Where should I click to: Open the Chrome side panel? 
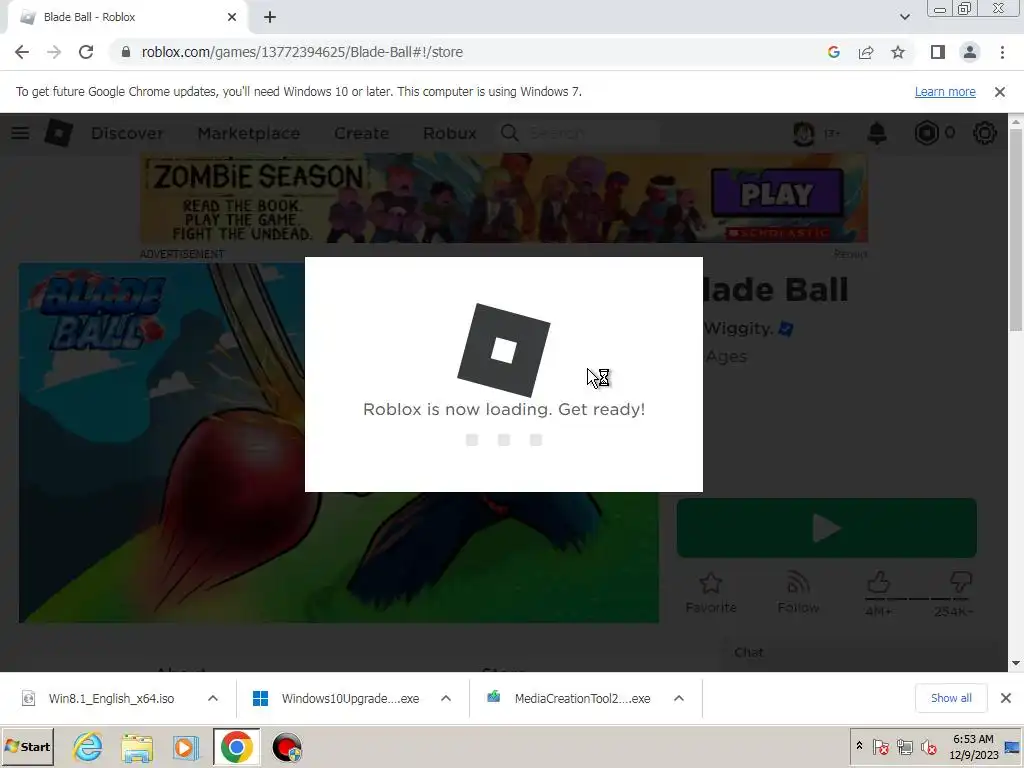click(x=938, y=52)
